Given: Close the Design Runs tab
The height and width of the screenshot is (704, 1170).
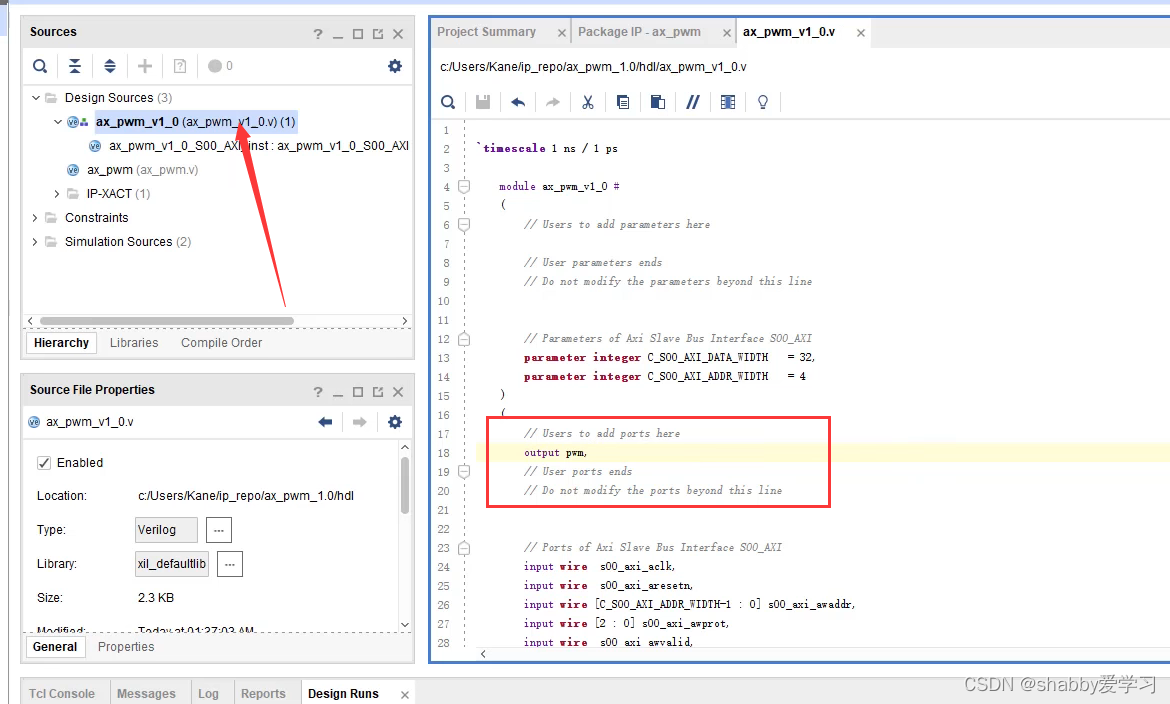Looking at the screenshot, I should [x=404, y=694].
